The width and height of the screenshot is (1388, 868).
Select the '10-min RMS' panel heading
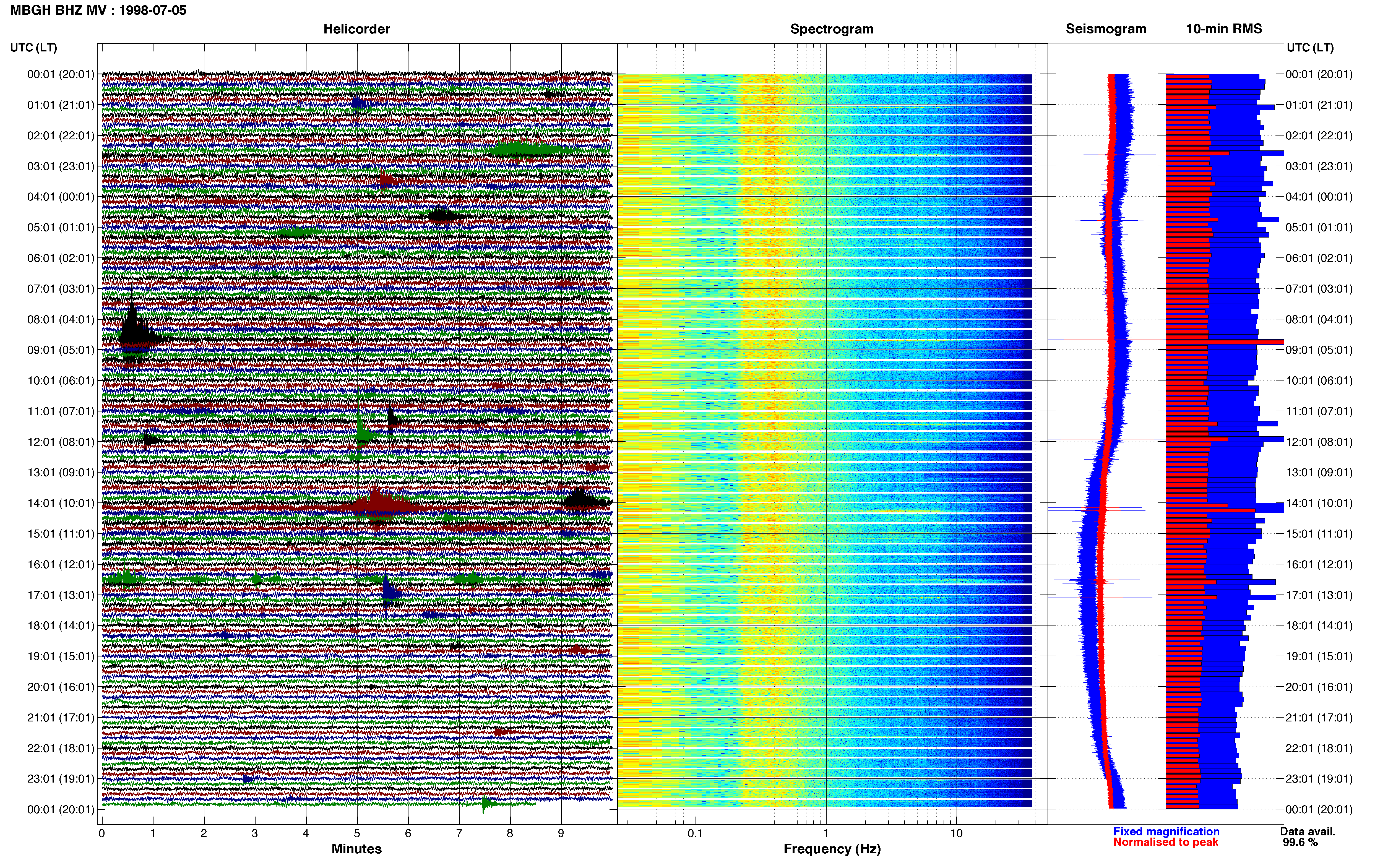click(x=1224, y=29)
